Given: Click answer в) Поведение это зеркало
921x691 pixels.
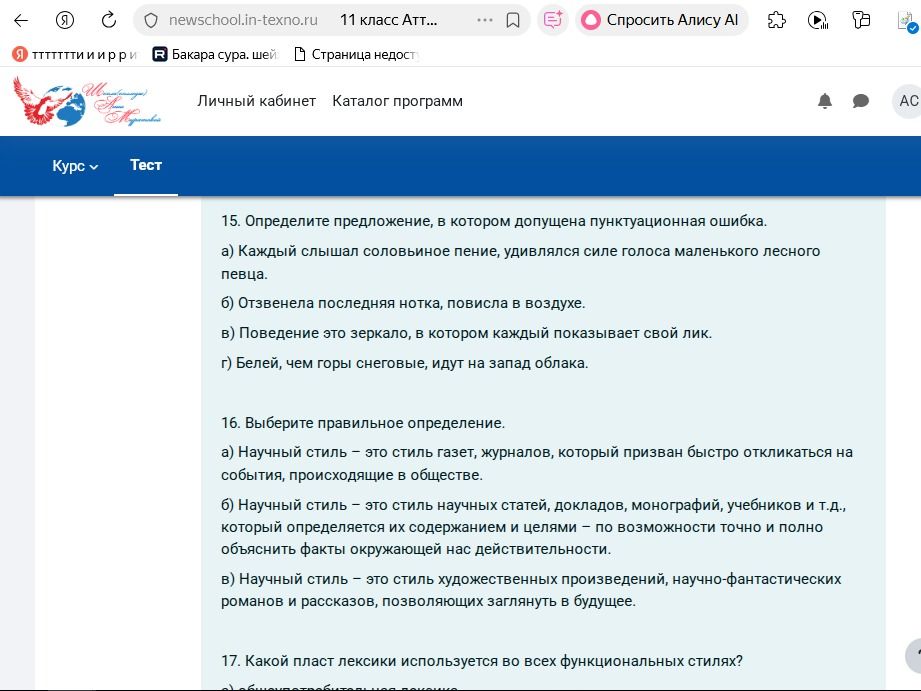Looking at the screenshot, I should (x=466, y=333).
